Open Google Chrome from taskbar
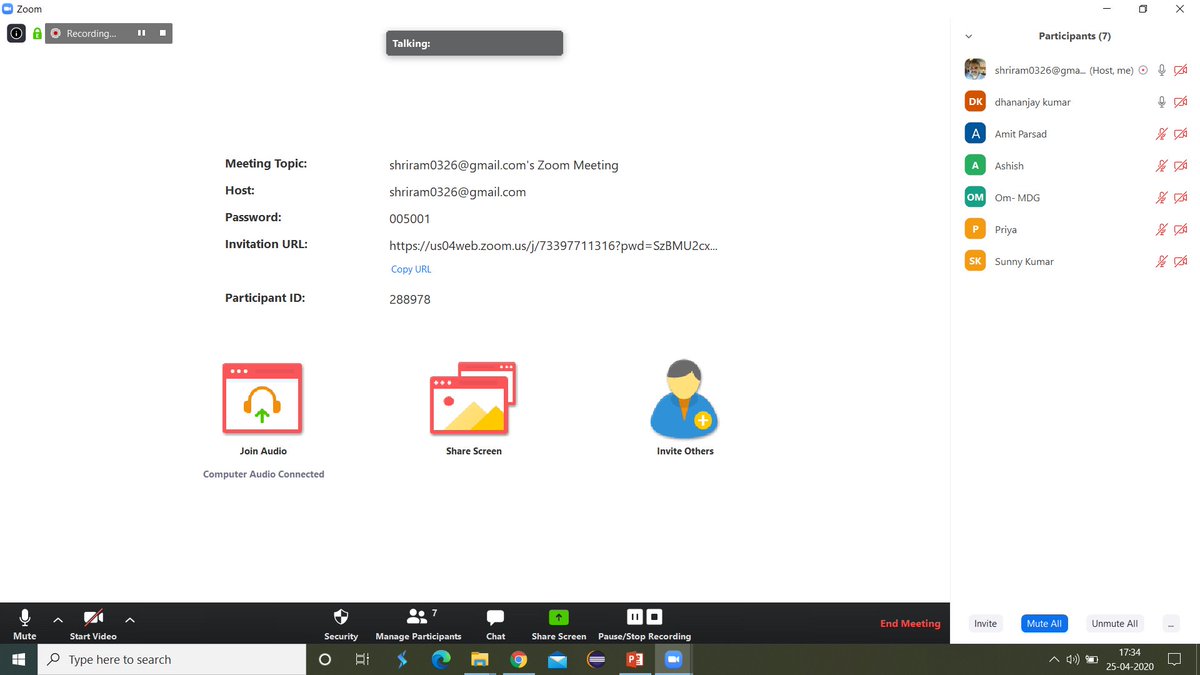Screen dimensions: 1200x675 click(x=518, y=659)
